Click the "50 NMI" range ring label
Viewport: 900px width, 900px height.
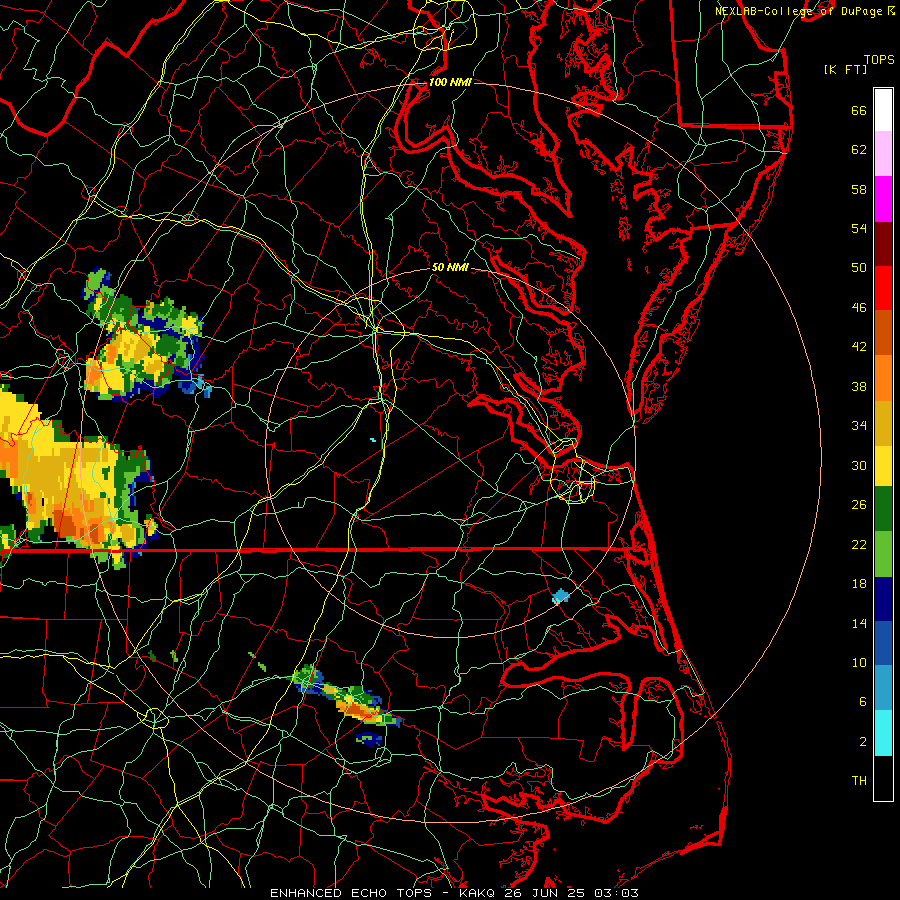coord(450,267)
